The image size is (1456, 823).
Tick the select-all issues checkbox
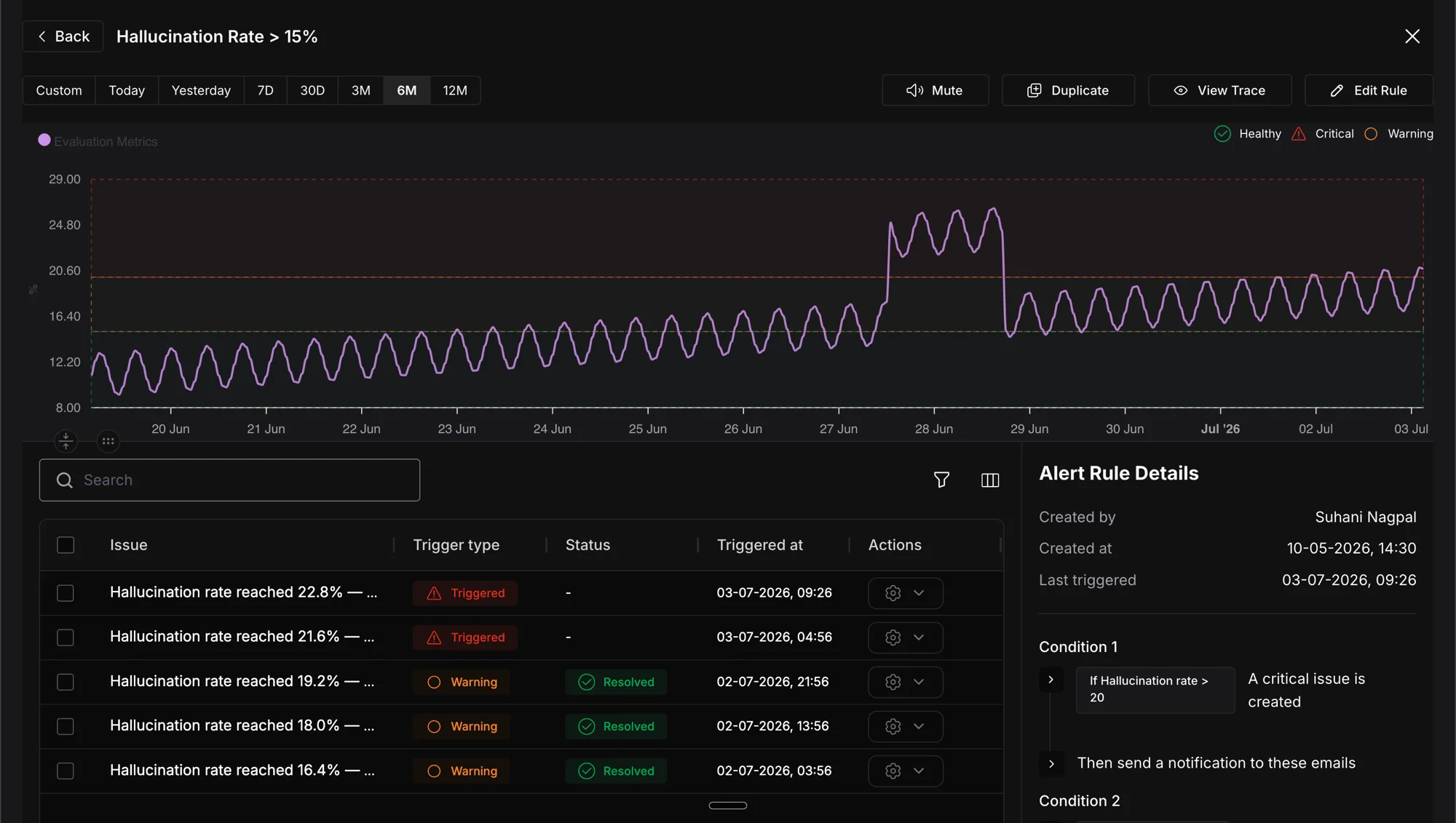tap(66, 545)
